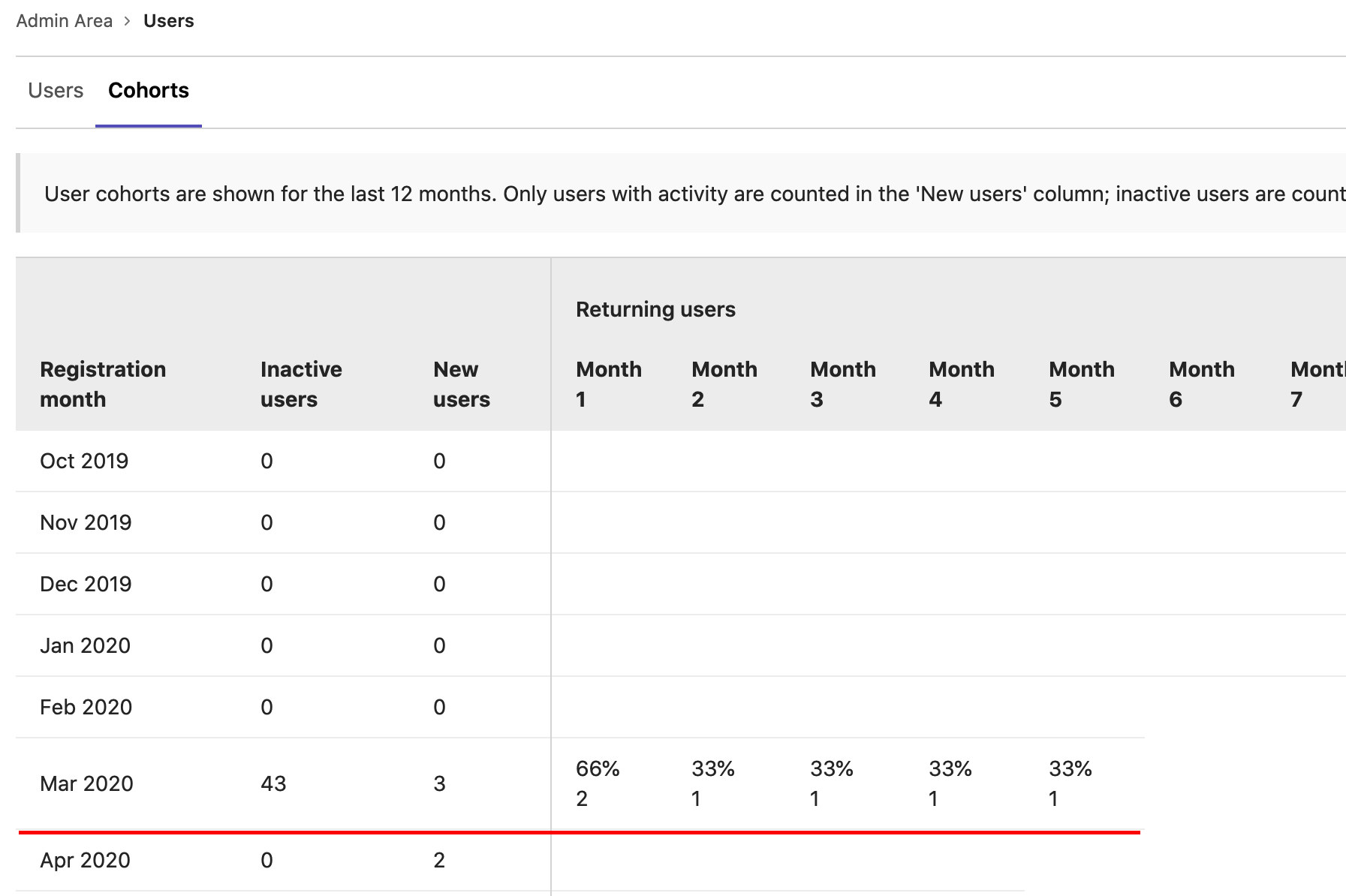Click the Registration month column header
Image resolution: width=1346 pixels, height=896 pixels.
[x=103, y=383]
